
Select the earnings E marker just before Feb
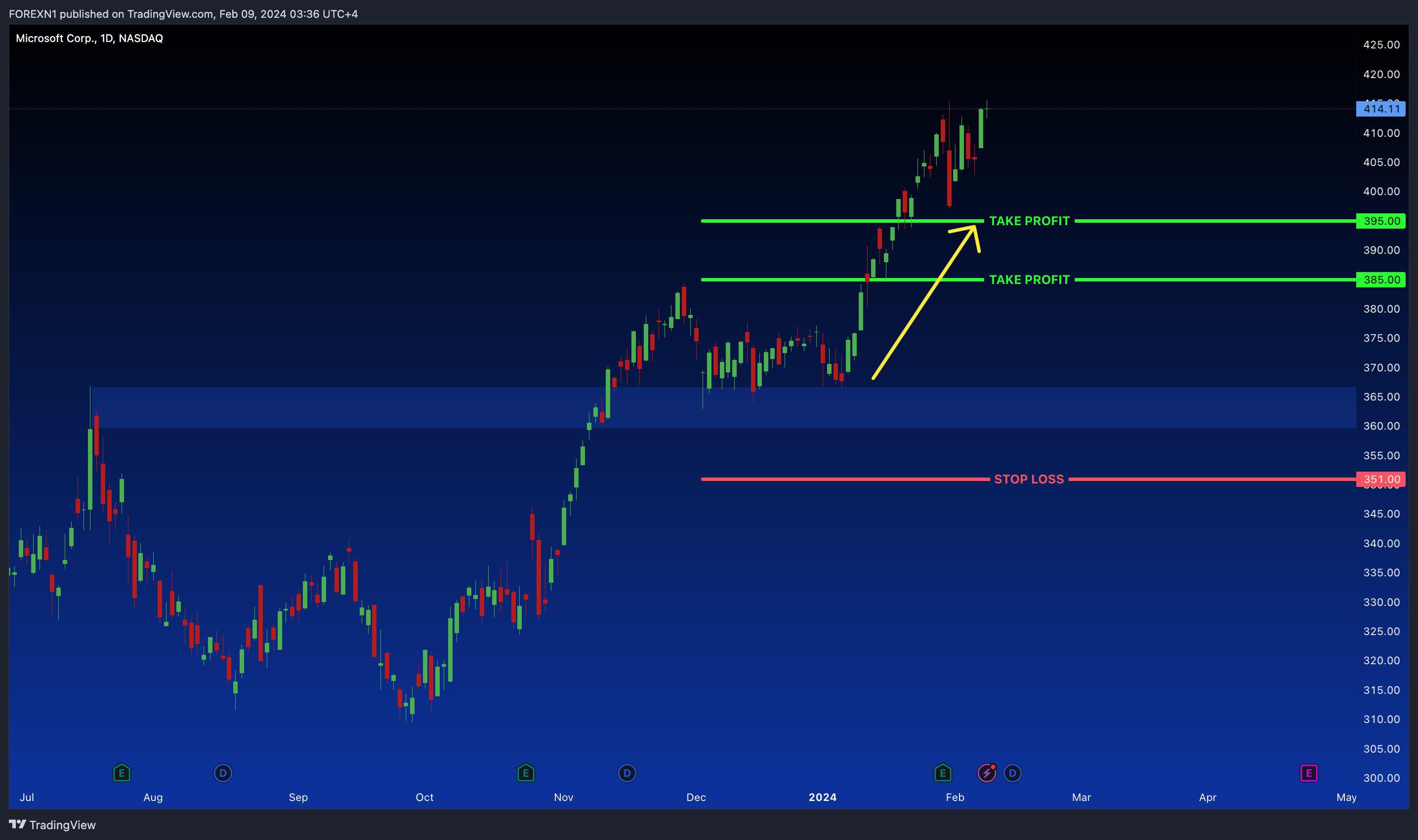[943, 773]
